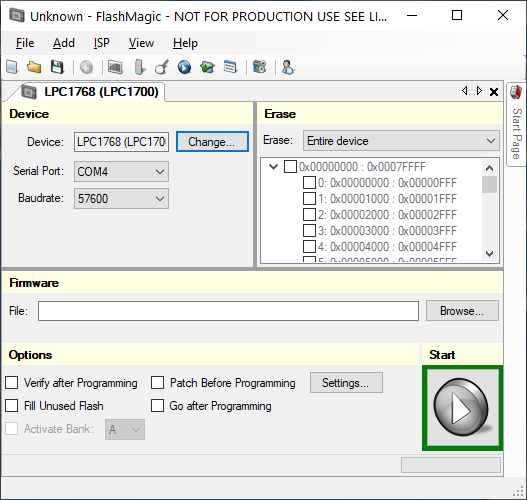Open the View menu
This screenshot has height=500, width=527.
[x=141, y=43]
